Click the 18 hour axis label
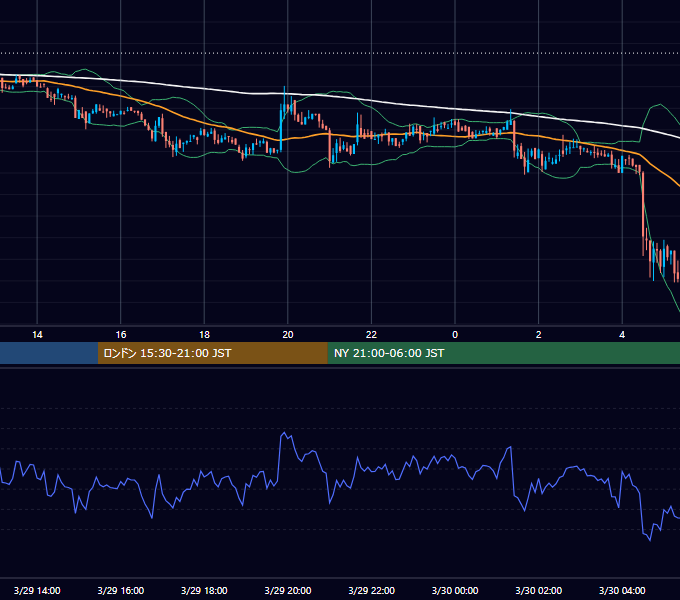Image resolution: width=680 pixels, height=600 pixels. 204,335
